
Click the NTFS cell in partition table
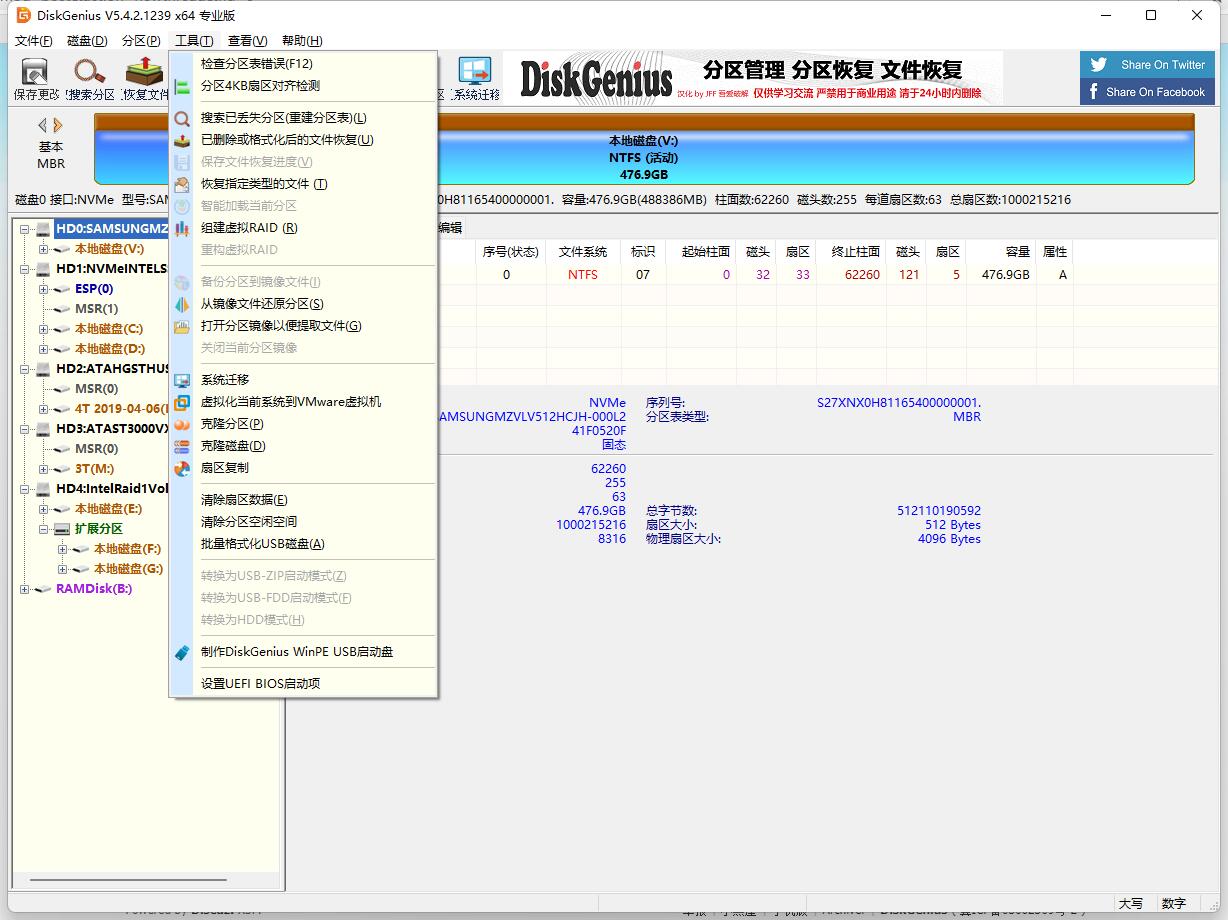583,275
